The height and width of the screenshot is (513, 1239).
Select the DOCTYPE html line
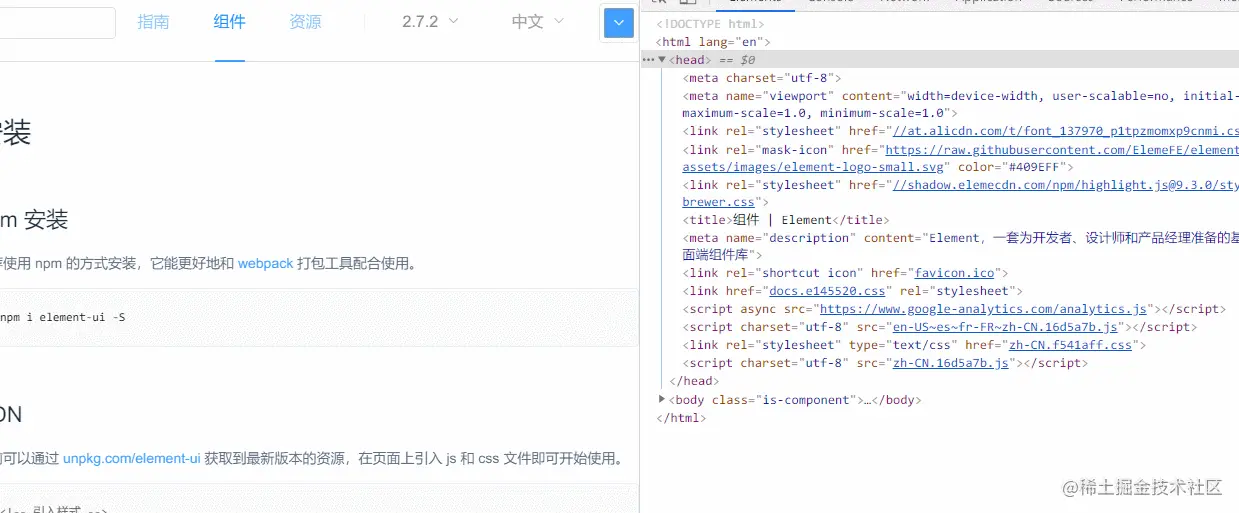(710, 24)
